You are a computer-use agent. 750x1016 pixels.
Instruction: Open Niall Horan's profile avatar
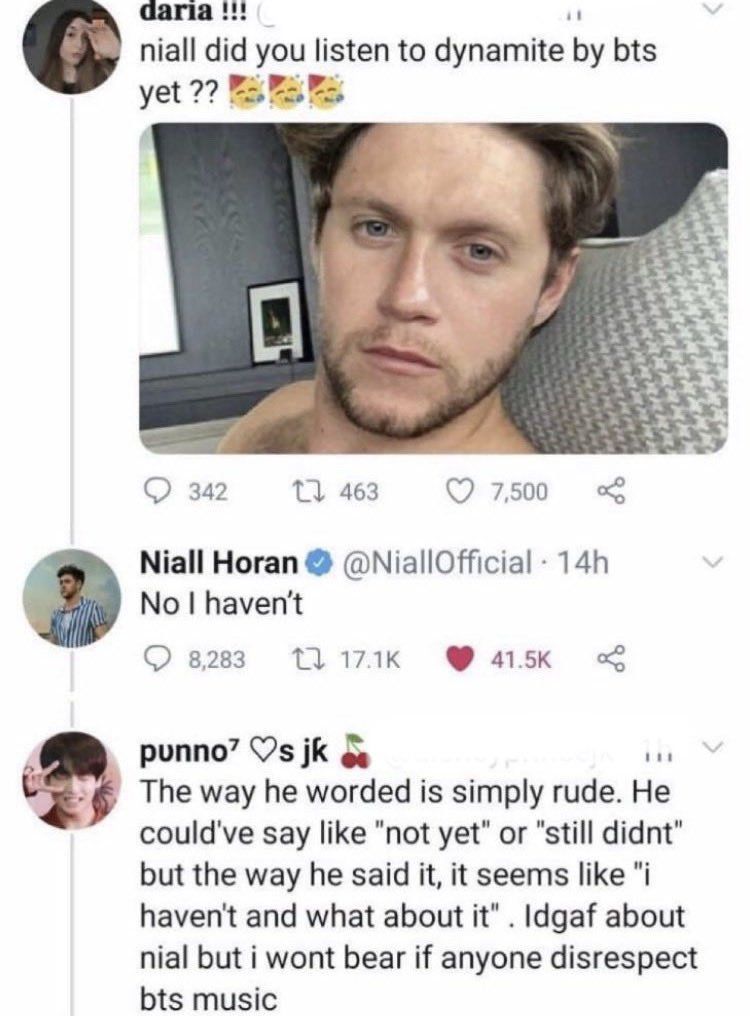pos(71,597)
